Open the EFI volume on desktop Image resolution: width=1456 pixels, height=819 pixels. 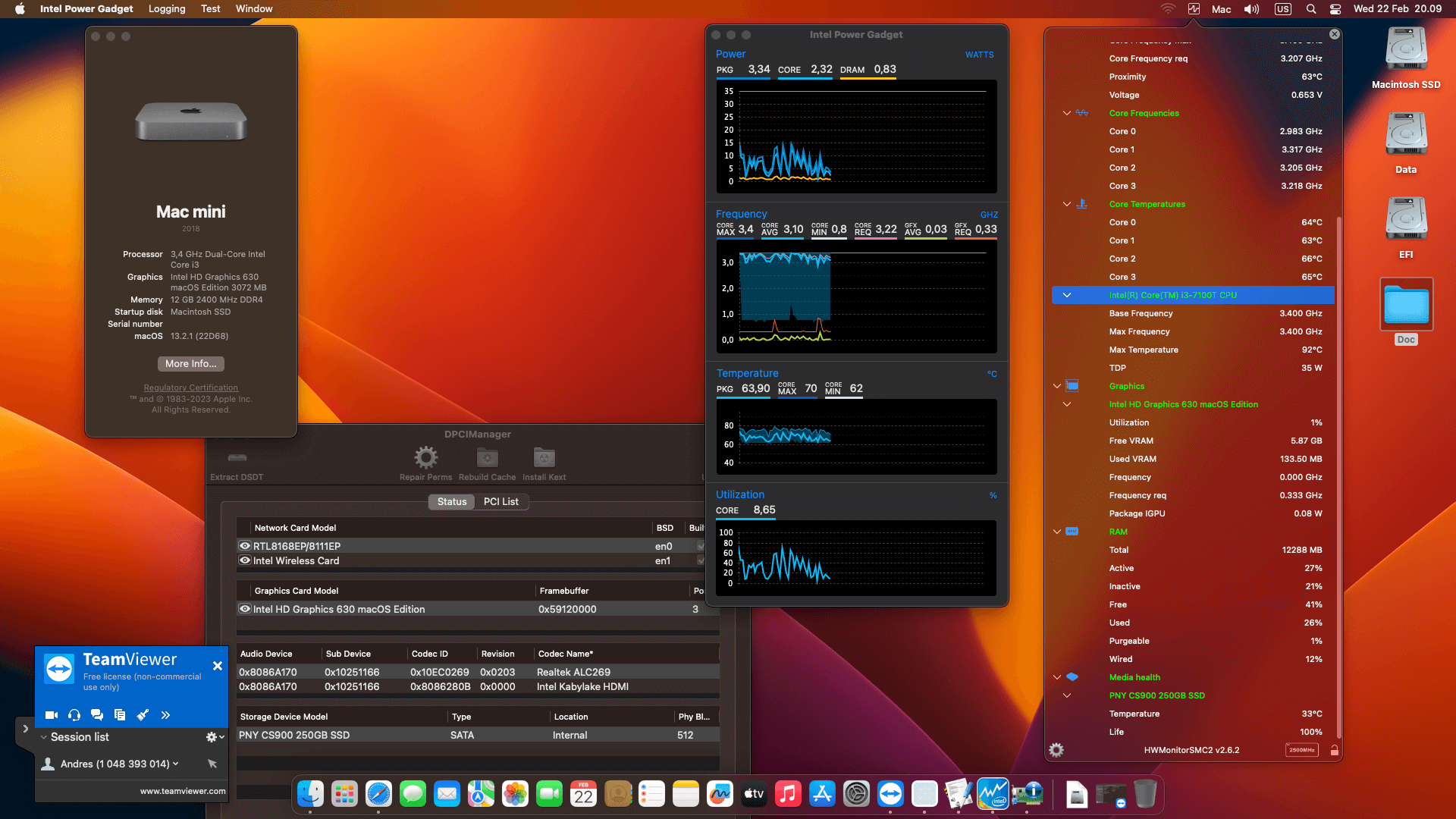pos(1406,228)
